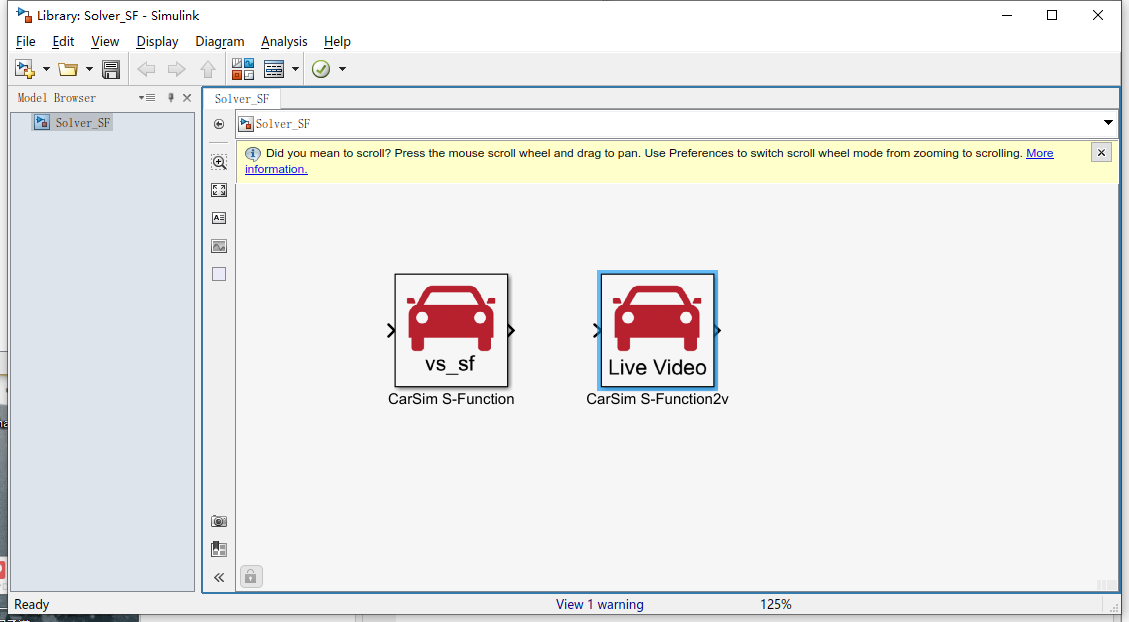Click the info icon in notification bar
The height and width of the screenshot is (622, 1129).
click(253, 153)
